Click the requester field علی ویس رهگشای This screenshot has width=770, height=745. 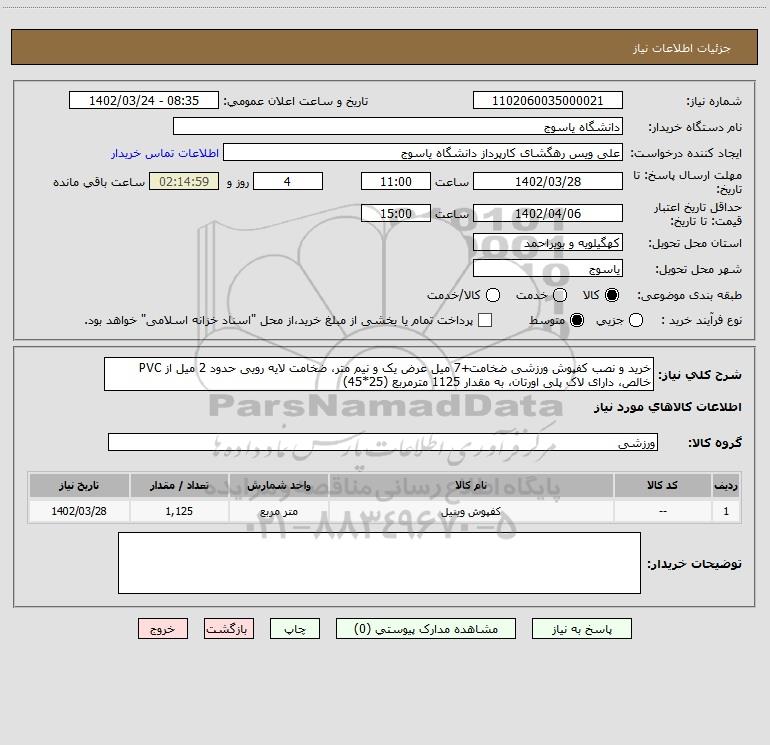tap(423, 153)
